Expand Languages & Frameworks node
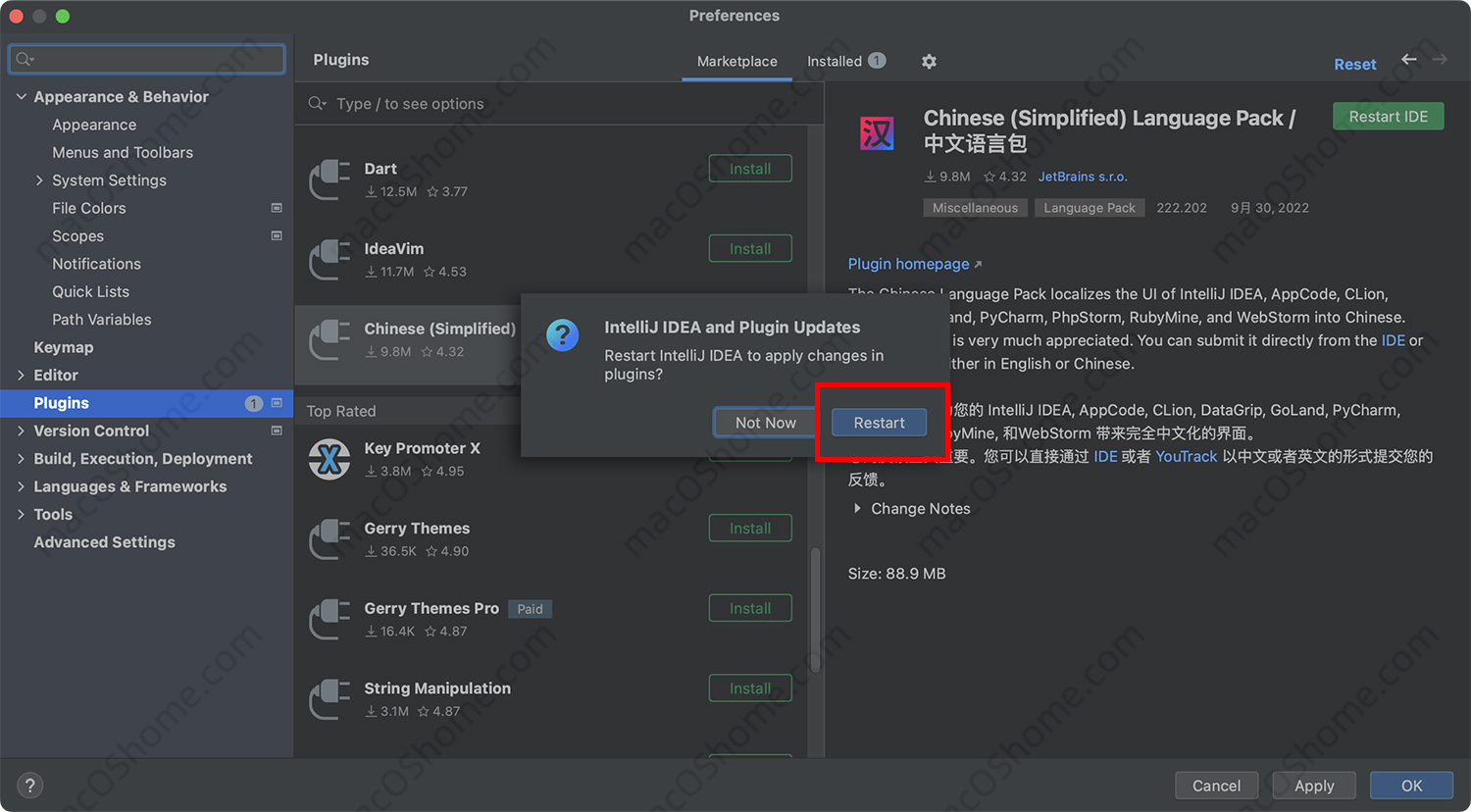This screenshot has width=1471, height=812. click(21, 486)
